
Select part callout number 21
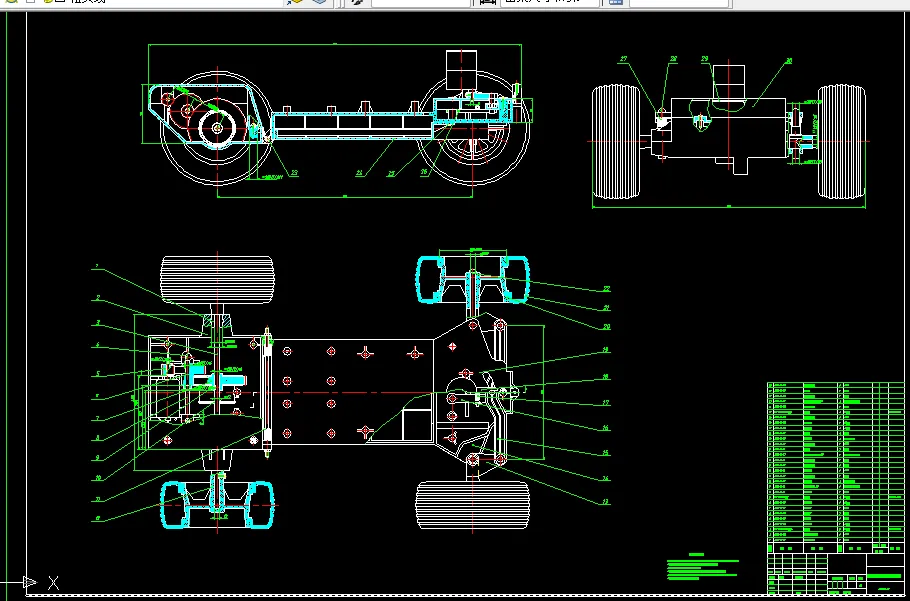[x=606, y=307]
